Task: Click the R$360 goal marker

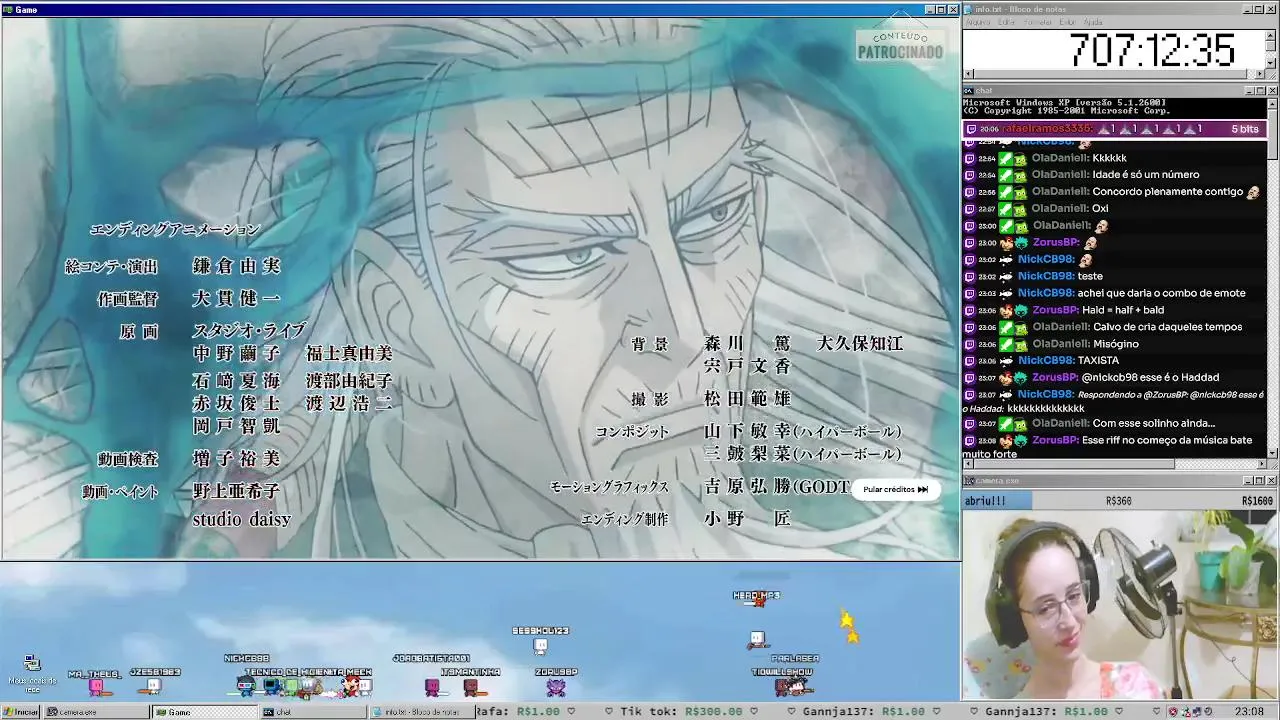Action: pos(1119,501)
